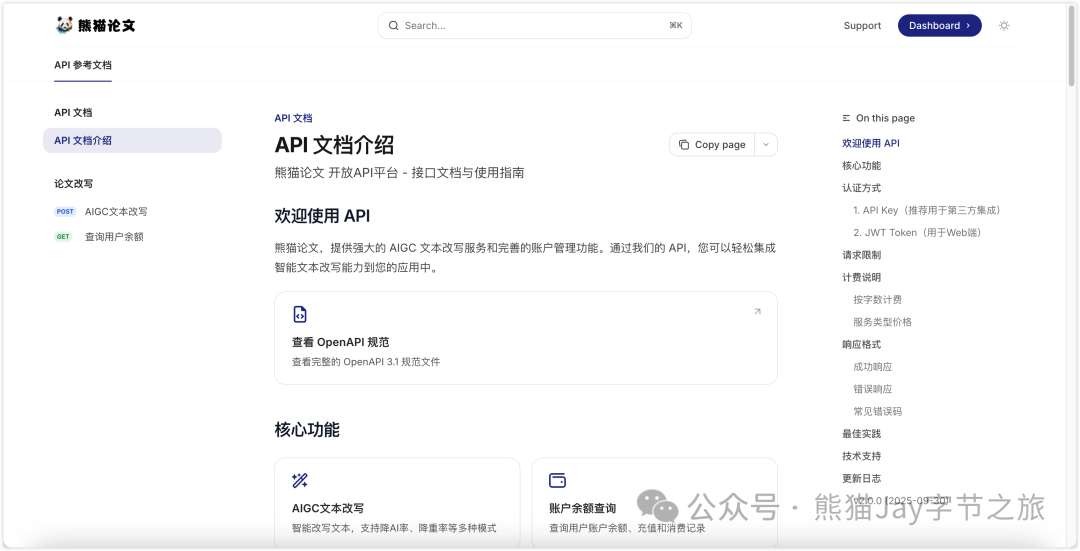Viewport: 1080px width, 551px height.
Task: Jump to 按字数计费 outline entry
Action: coord(878,300)
